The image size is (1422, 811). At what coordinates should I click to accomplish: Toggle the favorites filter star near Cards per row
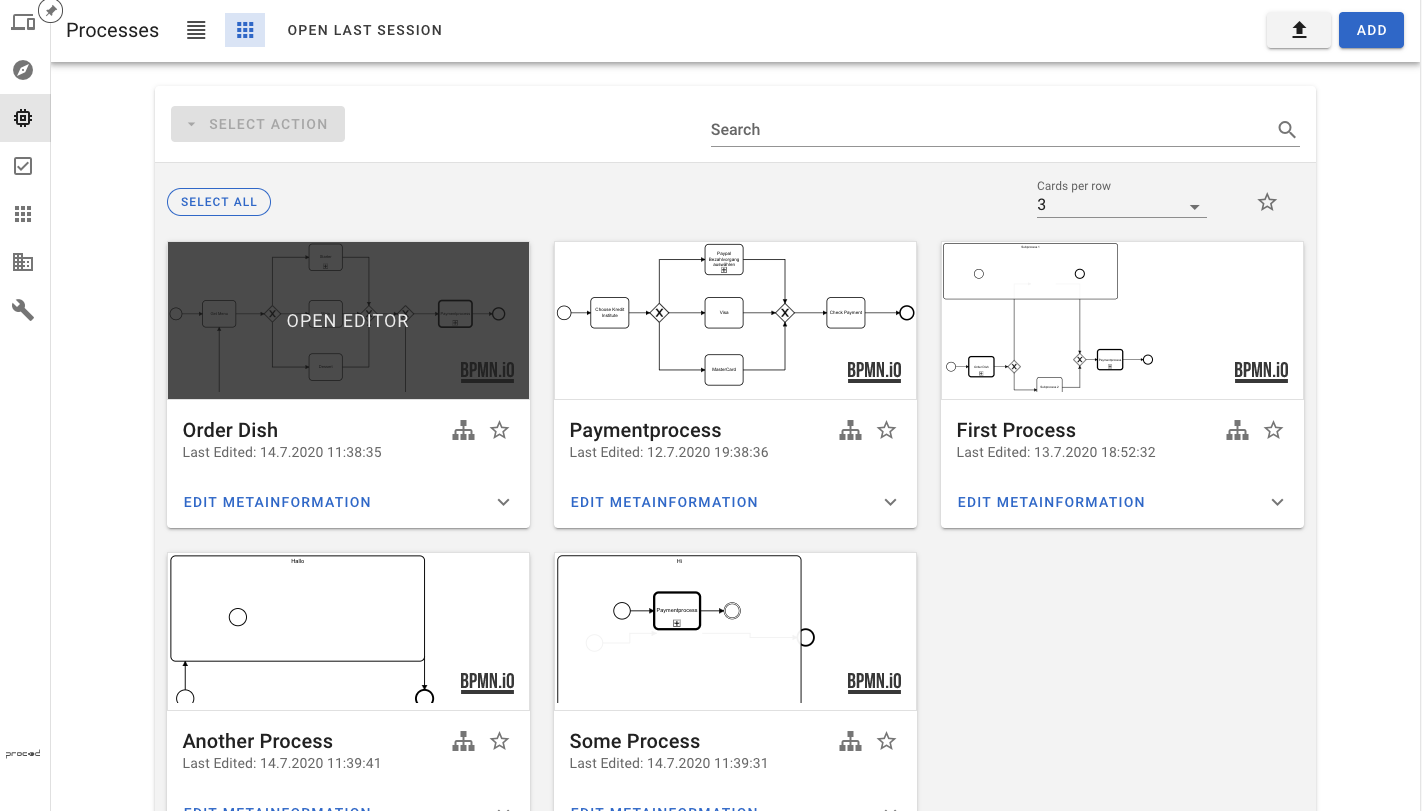1267,203
